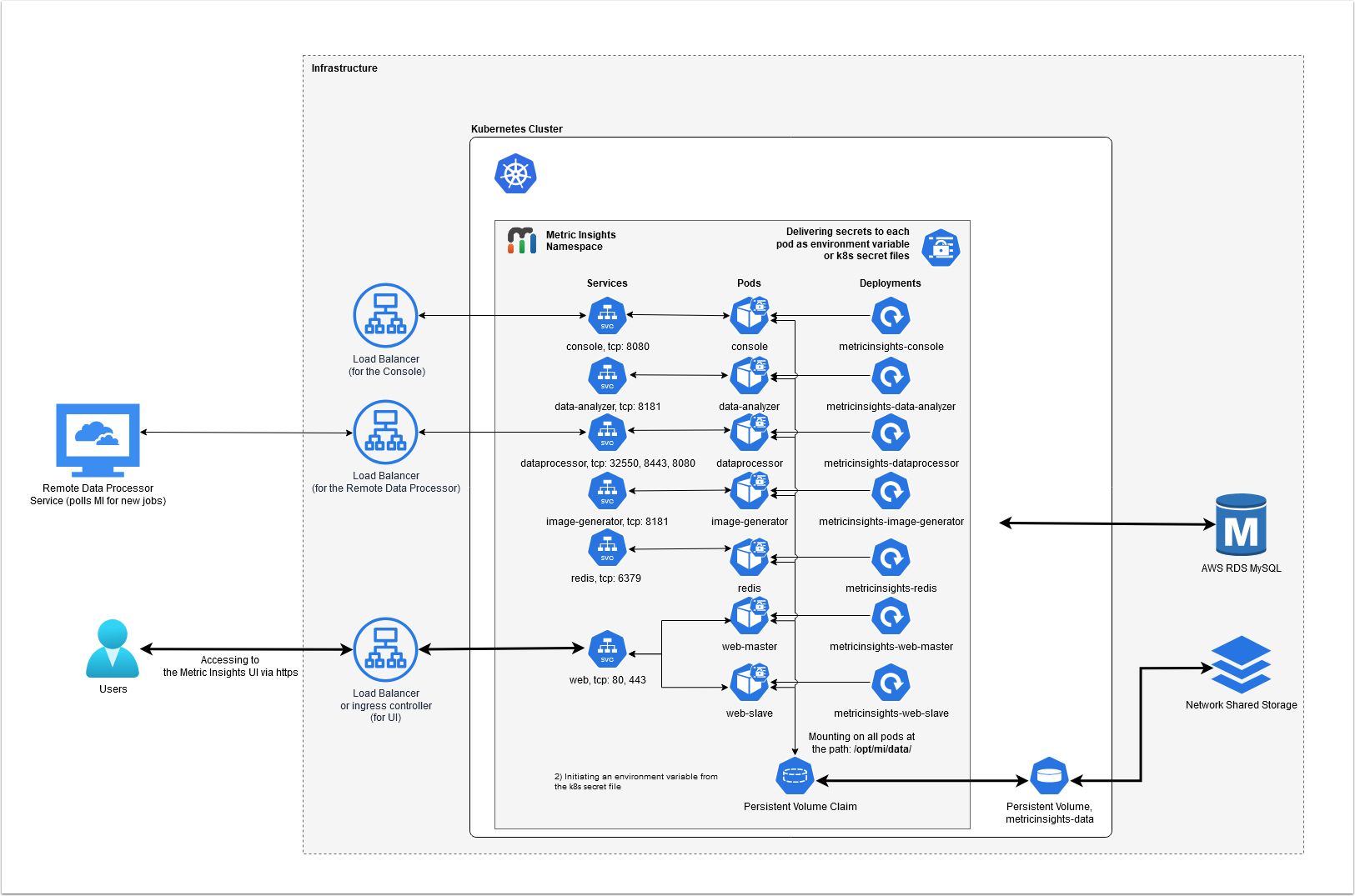Screen dimensions: 1355x896
Task: Click the 'Delivering secrets to each pod' note
Action: (843, 244)
